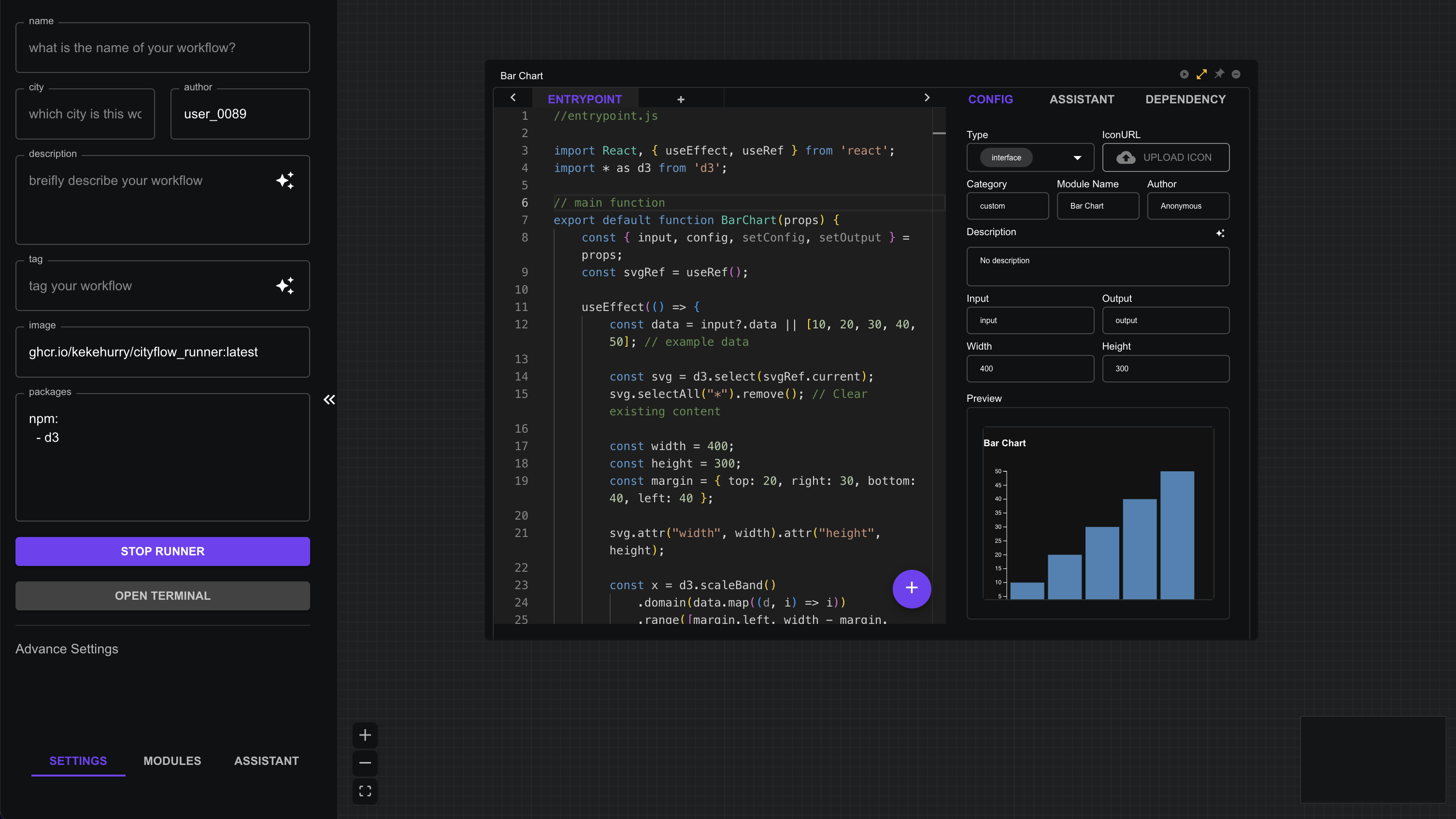This screenshot has height=819, width=1456.
Task: Click the workflow name input field
Action: [163, 48]
